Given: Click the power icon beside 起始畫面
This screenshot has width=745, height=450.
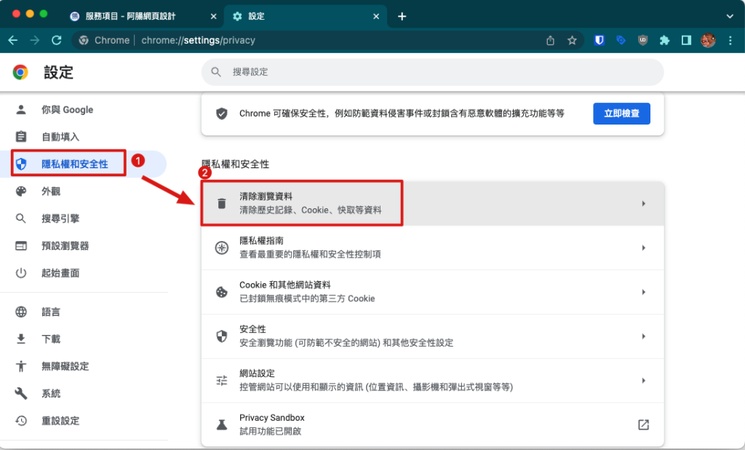Looking at the screenshot, I should point(21,273).
